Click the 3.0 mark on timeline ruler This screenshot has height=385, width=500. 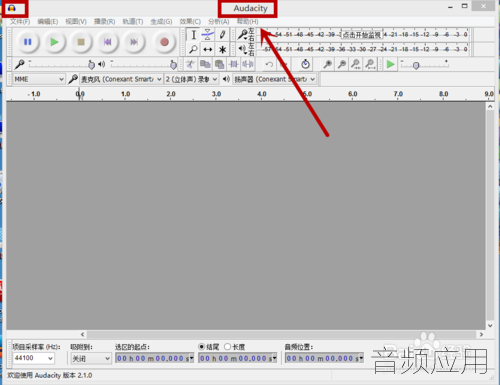[216, 94]
